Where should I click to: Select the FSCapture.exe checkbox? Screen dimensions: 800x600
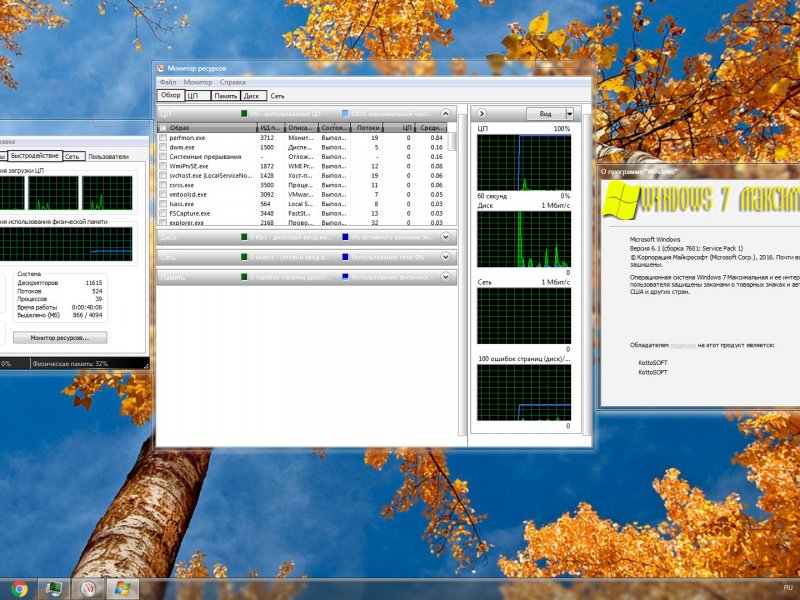[x=163, y=213]
